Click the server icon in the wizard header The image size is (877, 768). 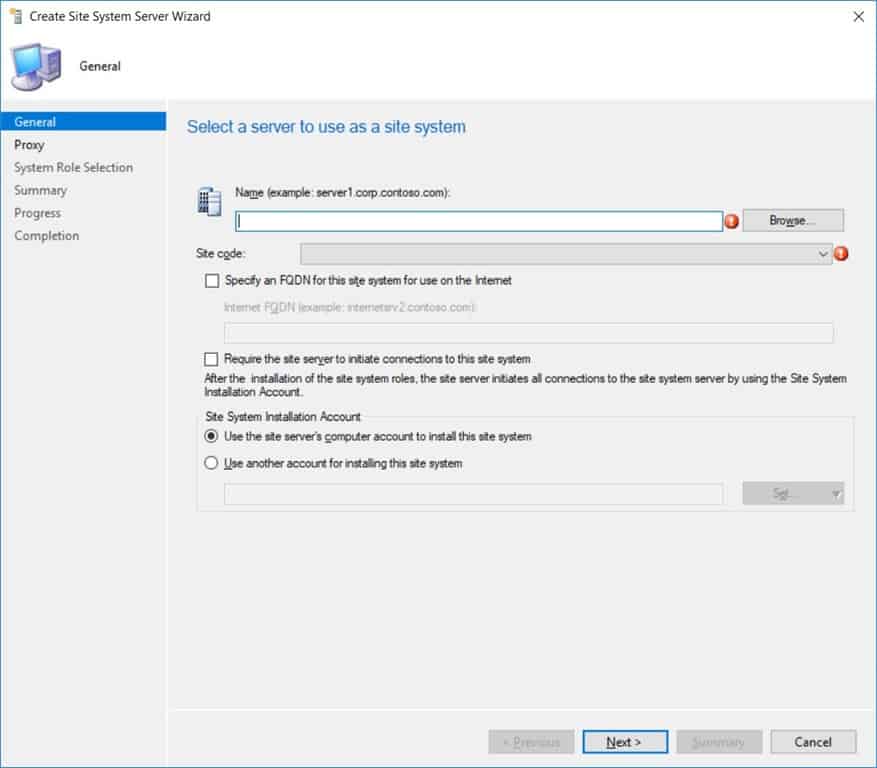(x=37, y=64)
